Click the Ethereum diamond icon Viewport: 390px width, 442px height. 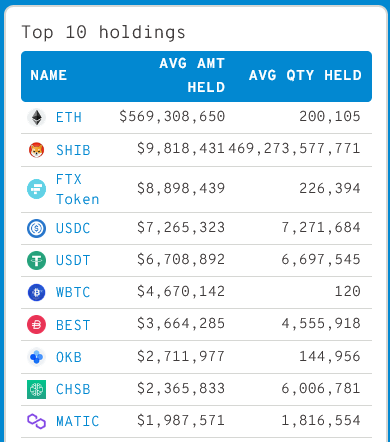click(x=36, y=118)
